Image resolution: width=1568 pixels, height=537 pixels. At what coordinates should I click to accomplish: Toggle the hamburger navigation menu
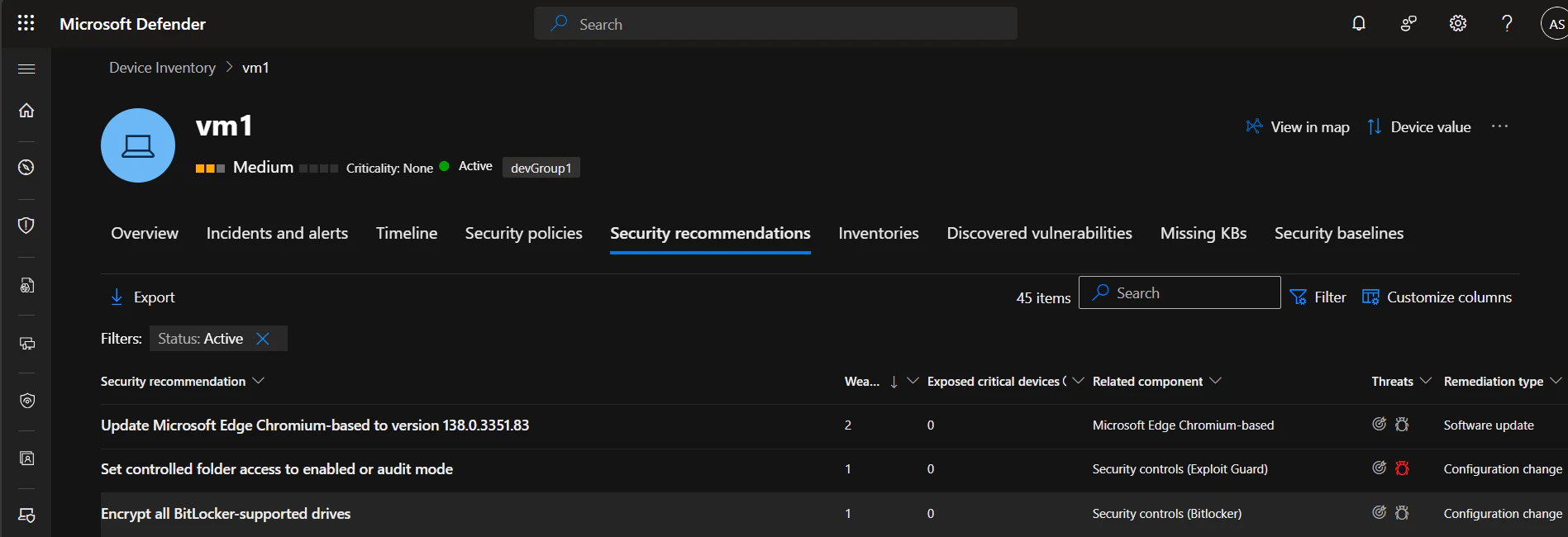(26, 69)
